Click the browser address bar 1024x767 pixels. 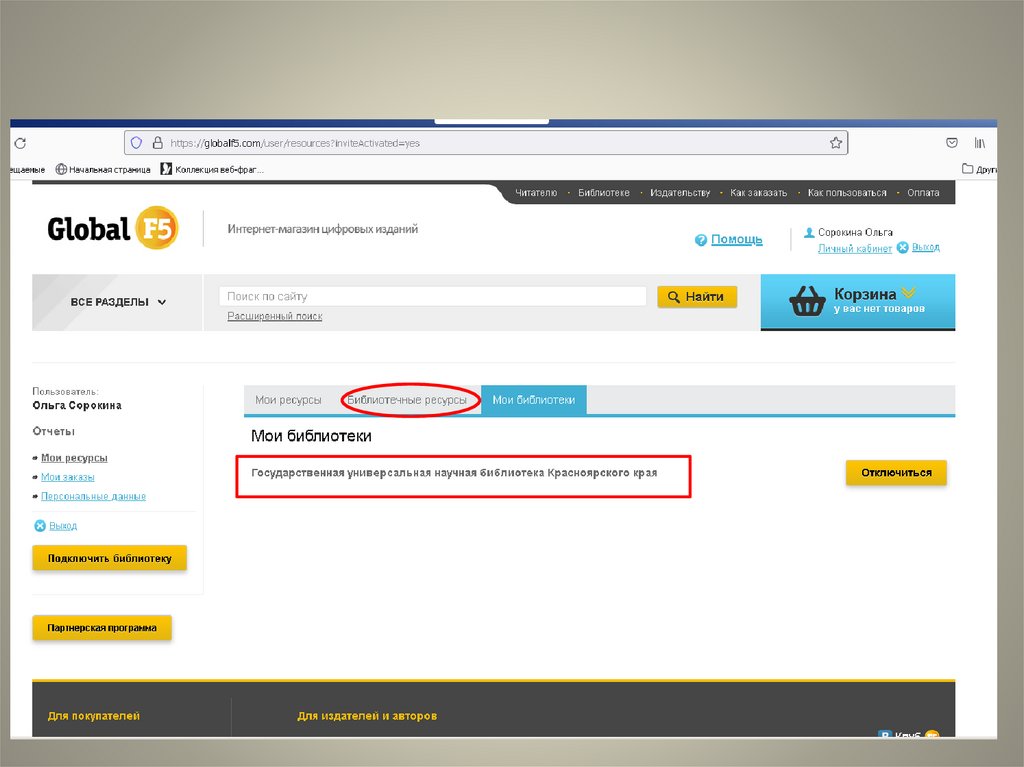tap(486, 142)
